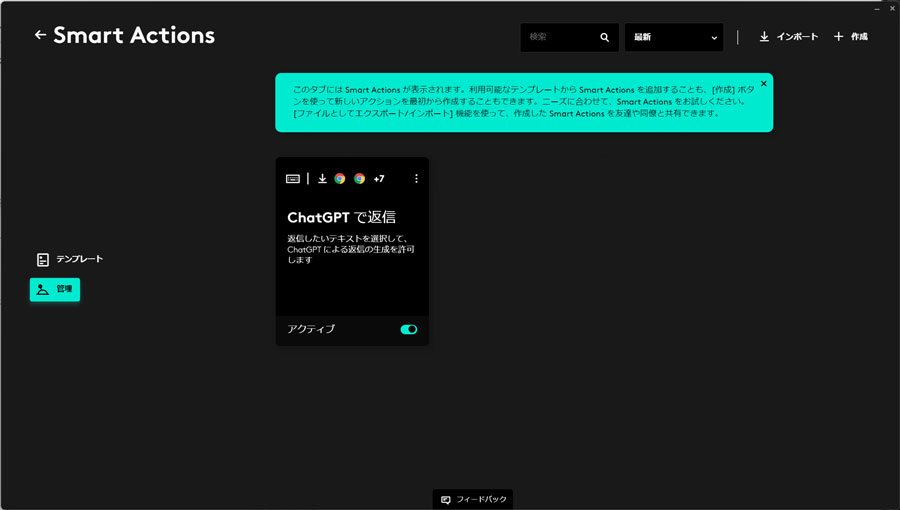Click the インポート import button
Screen dimensions: 900x510
click(x=789, y=37)
